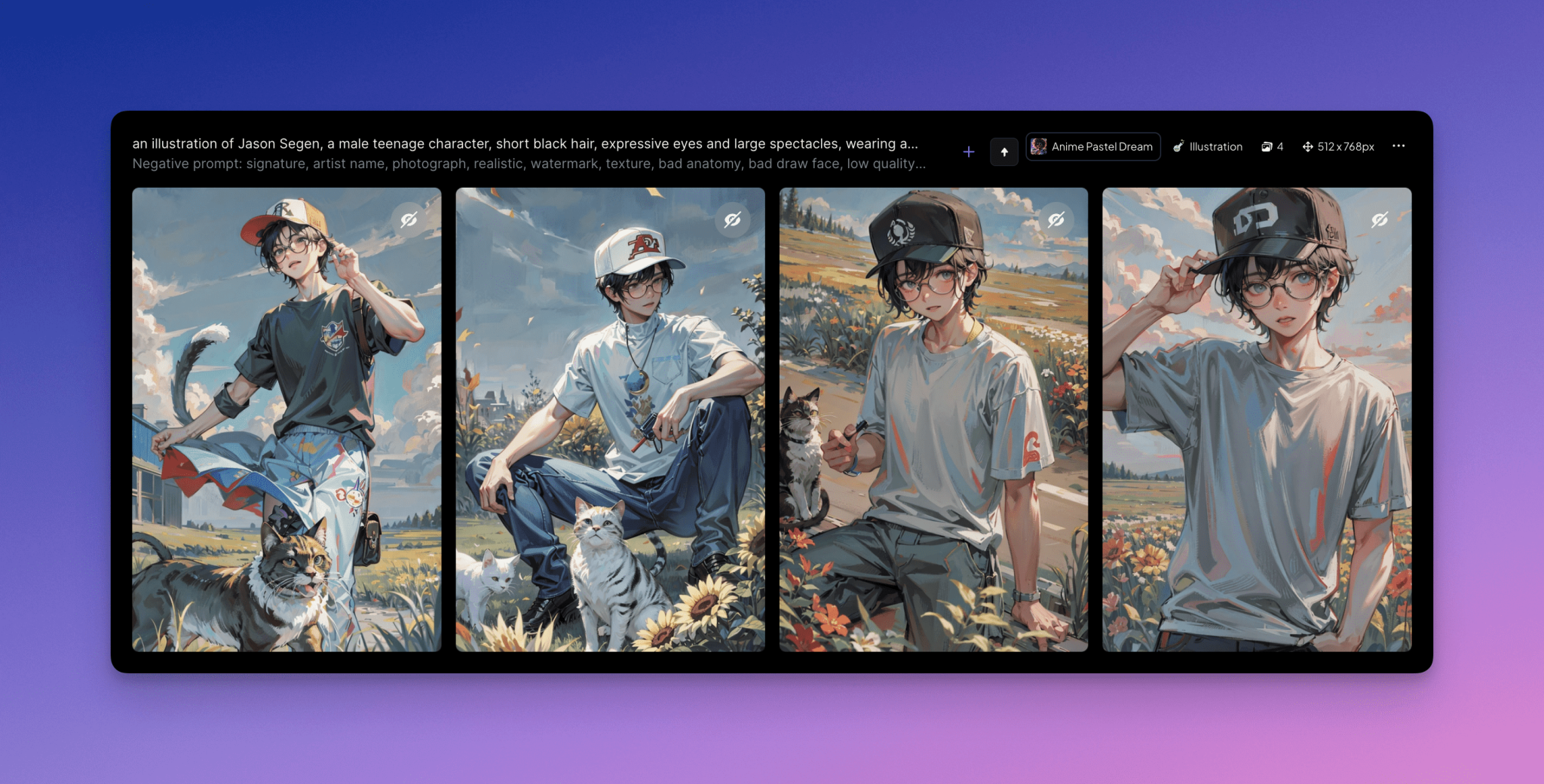Open fourth thumbnail of boy adjusting black cap
Viewport: 1544px width, 784px height.
point(1257,419)
